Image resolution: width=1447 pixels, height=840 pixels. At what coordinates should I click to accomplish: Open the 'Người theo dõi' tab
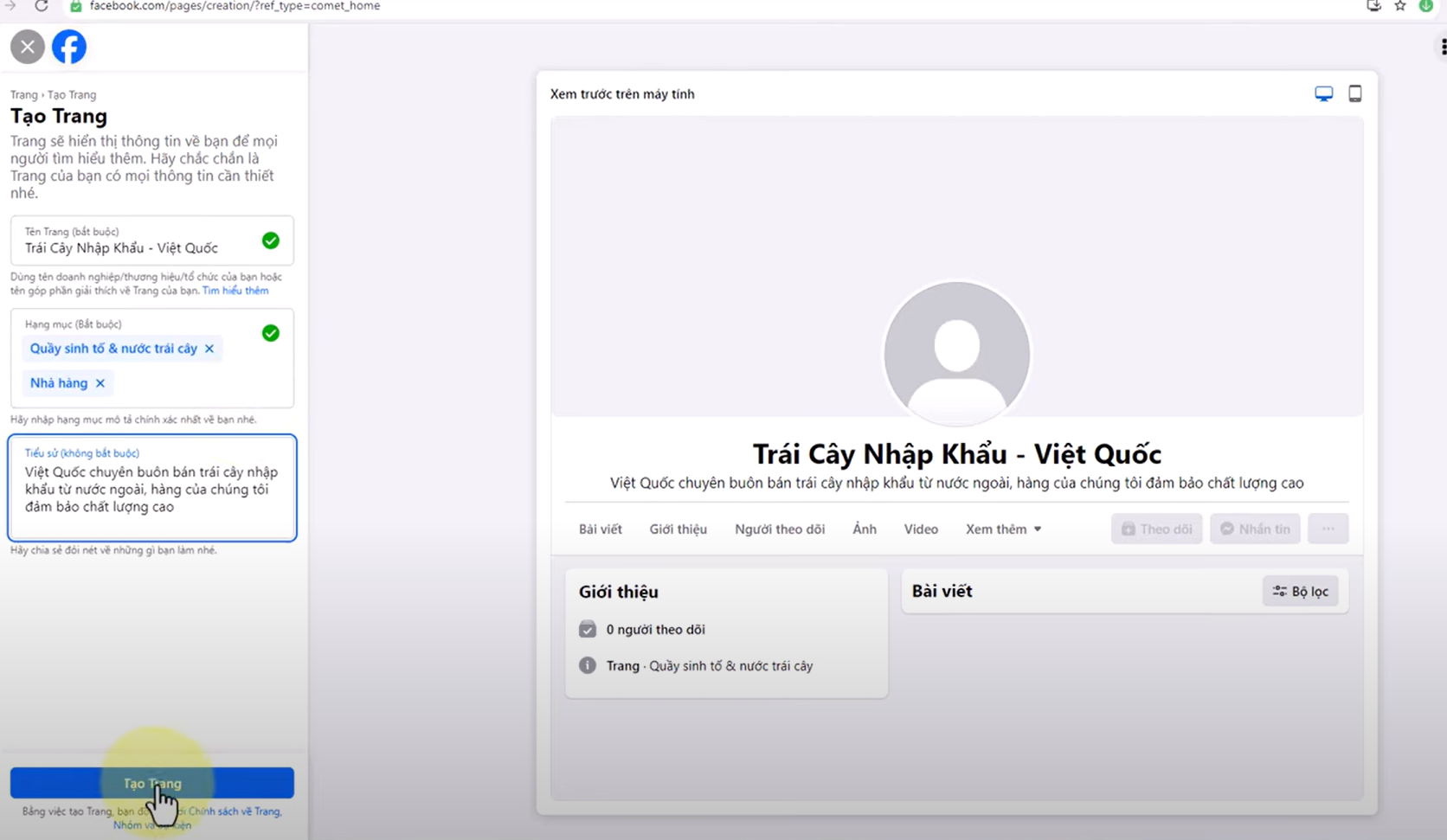(x=779, y=529)
